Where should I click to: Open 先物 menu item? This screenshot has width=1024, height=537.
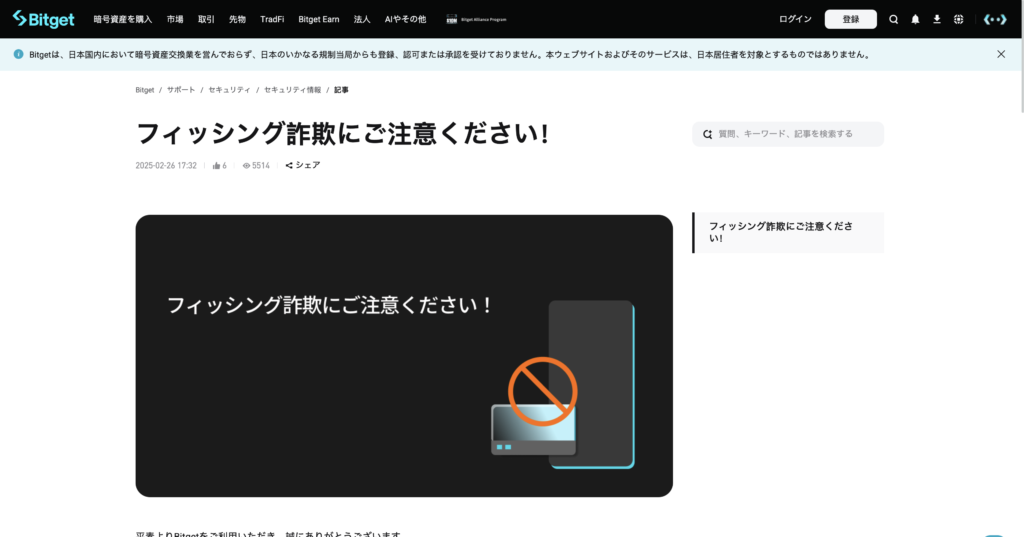pyautogui.click(x=237, y=20)
